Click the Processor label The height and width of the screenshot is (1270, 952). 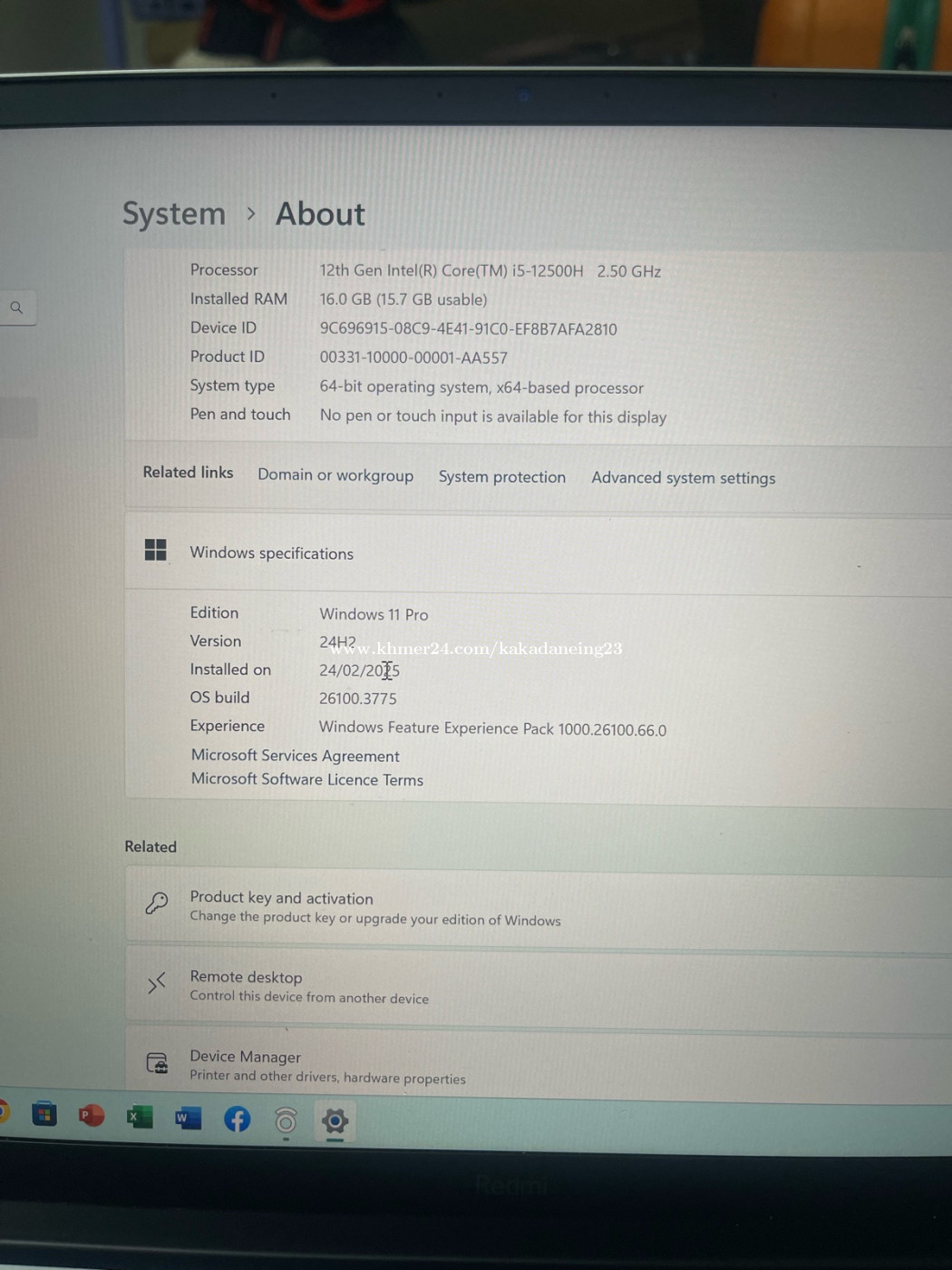point(224,269)
